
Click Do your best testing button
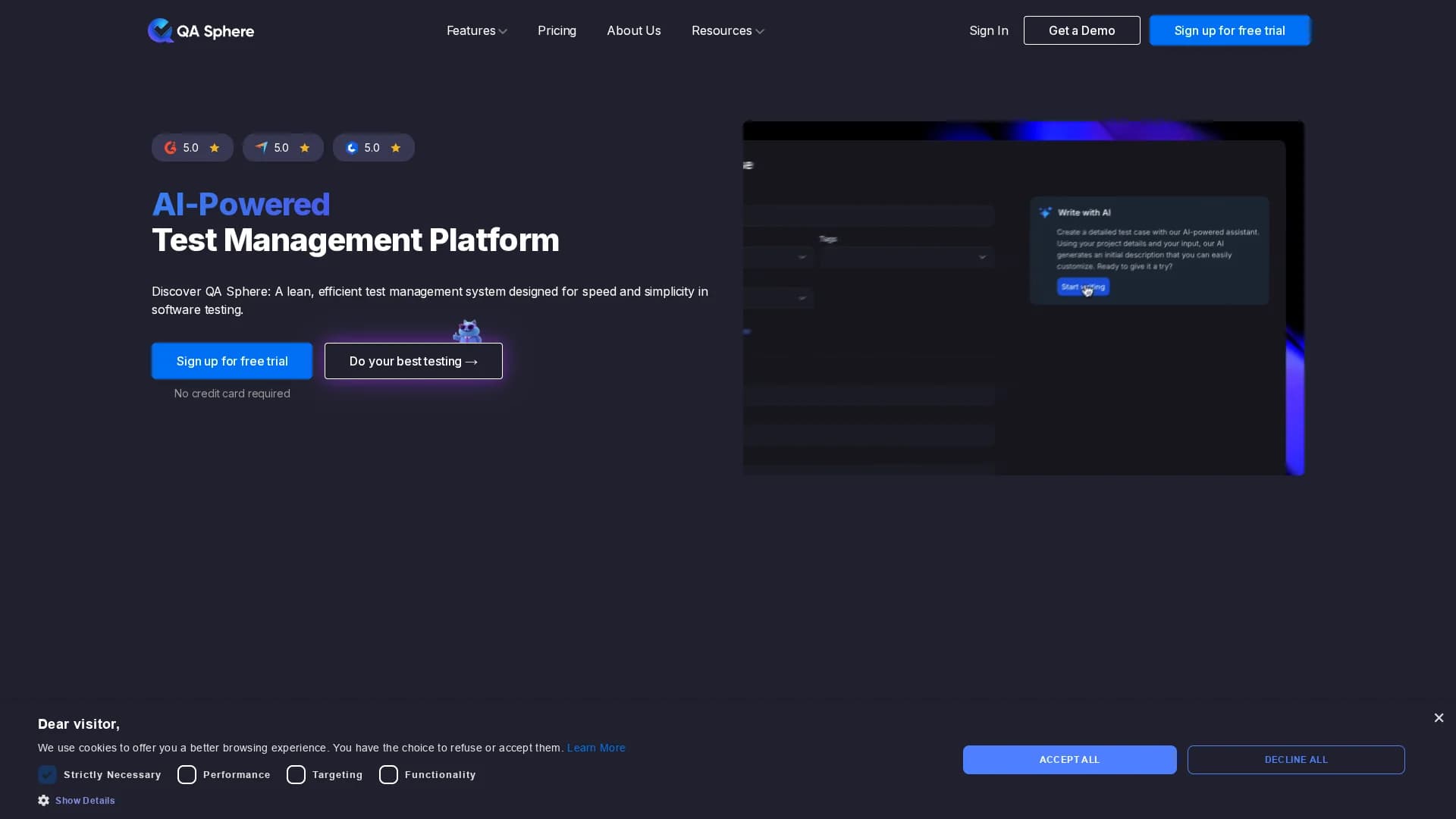coord(413,361)
